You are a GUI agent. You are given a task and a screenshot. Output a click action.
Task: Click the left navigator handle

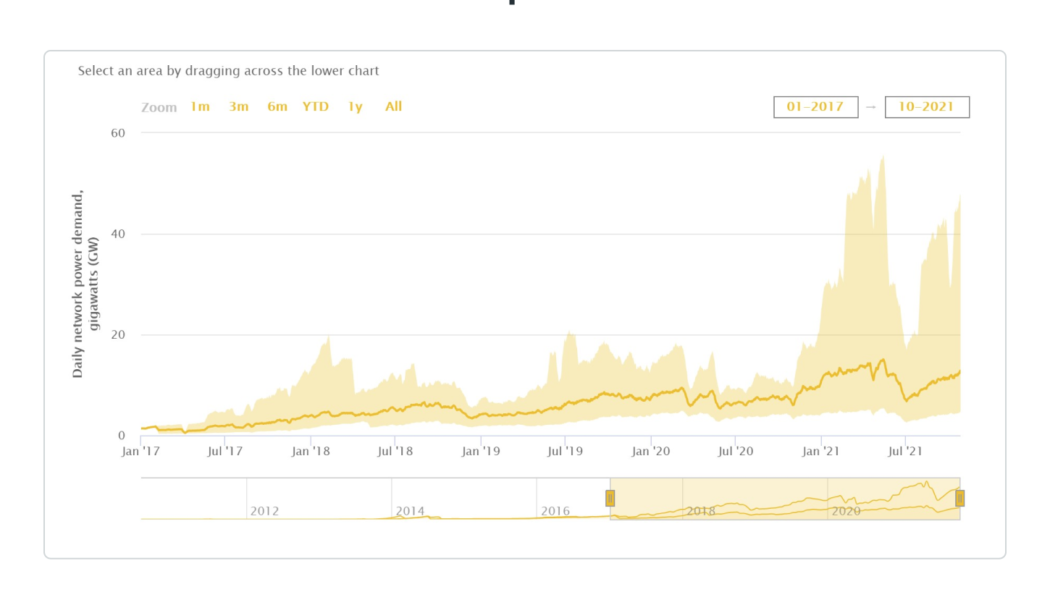pyautogui.click(x=609, y=497)
